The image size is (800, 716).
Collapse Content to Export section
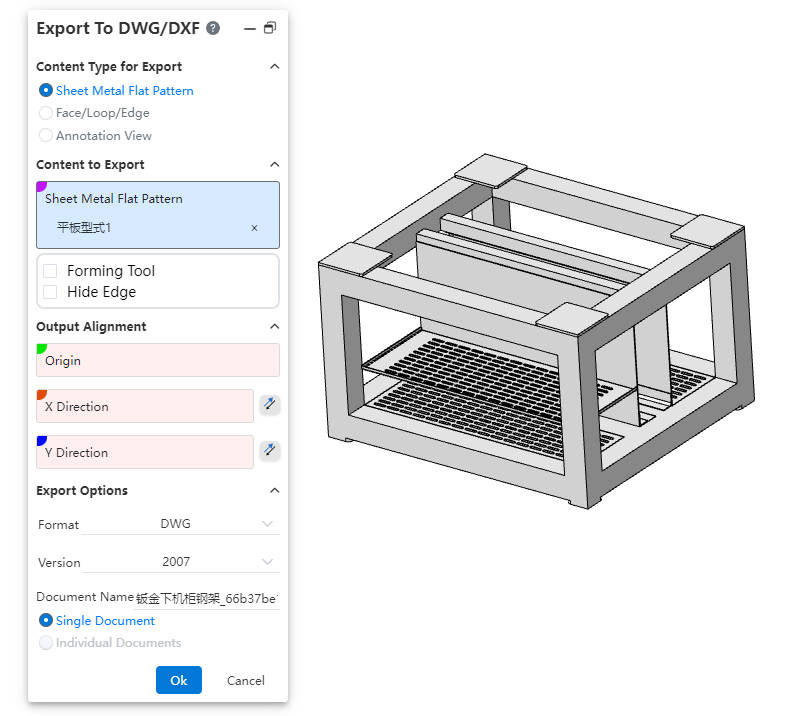point(274,164)
